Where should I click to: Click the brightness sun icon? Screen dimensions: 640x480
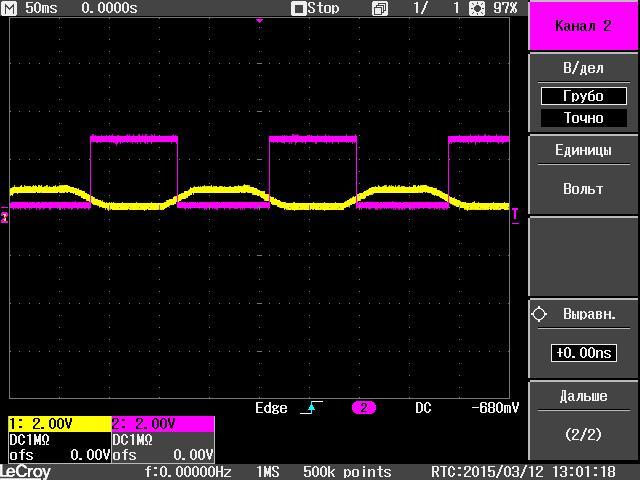point(476,9)
